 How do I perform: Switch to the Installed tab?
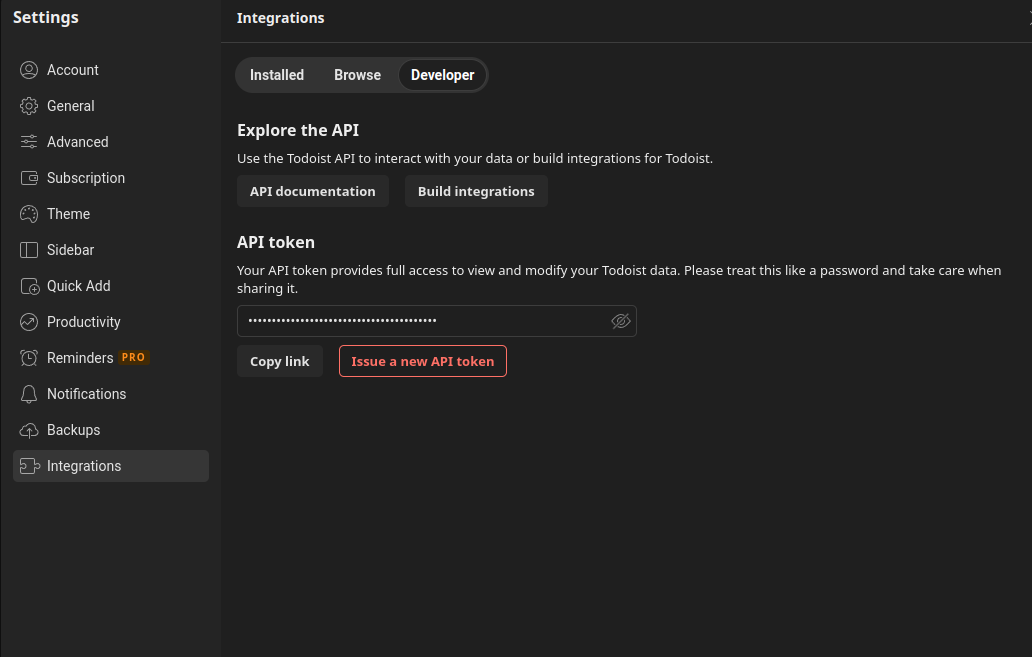277,75
